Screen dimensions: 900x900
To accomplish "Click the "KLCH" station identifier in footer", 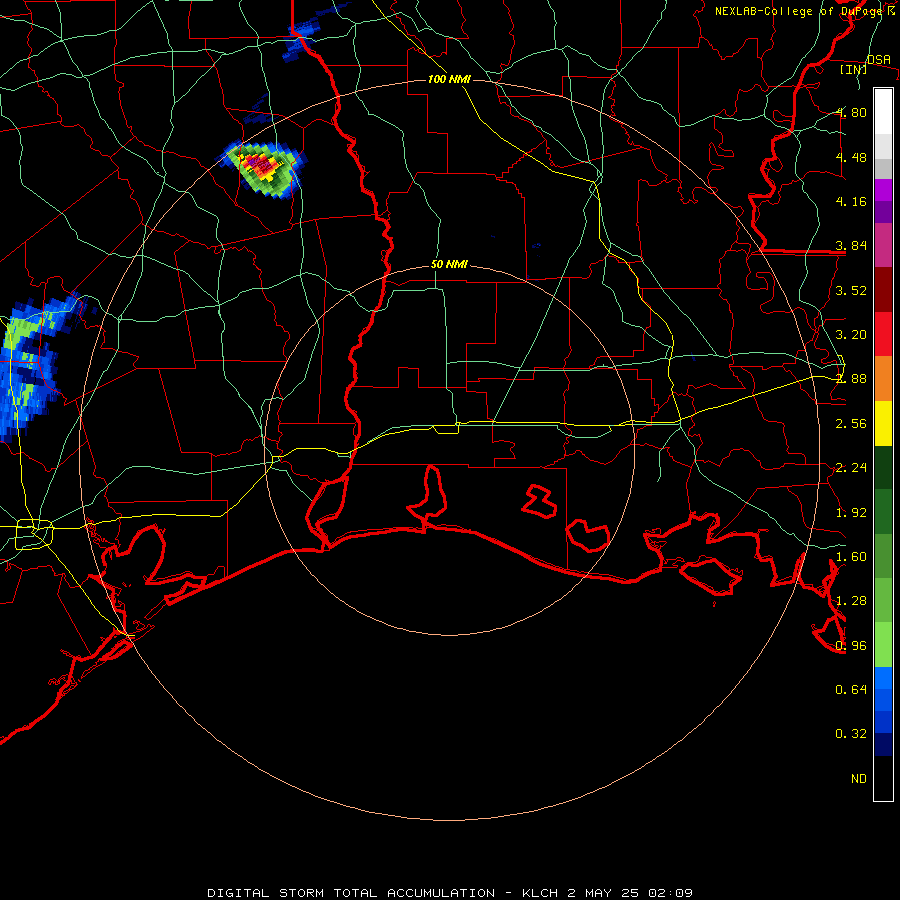I will [540, 893].
